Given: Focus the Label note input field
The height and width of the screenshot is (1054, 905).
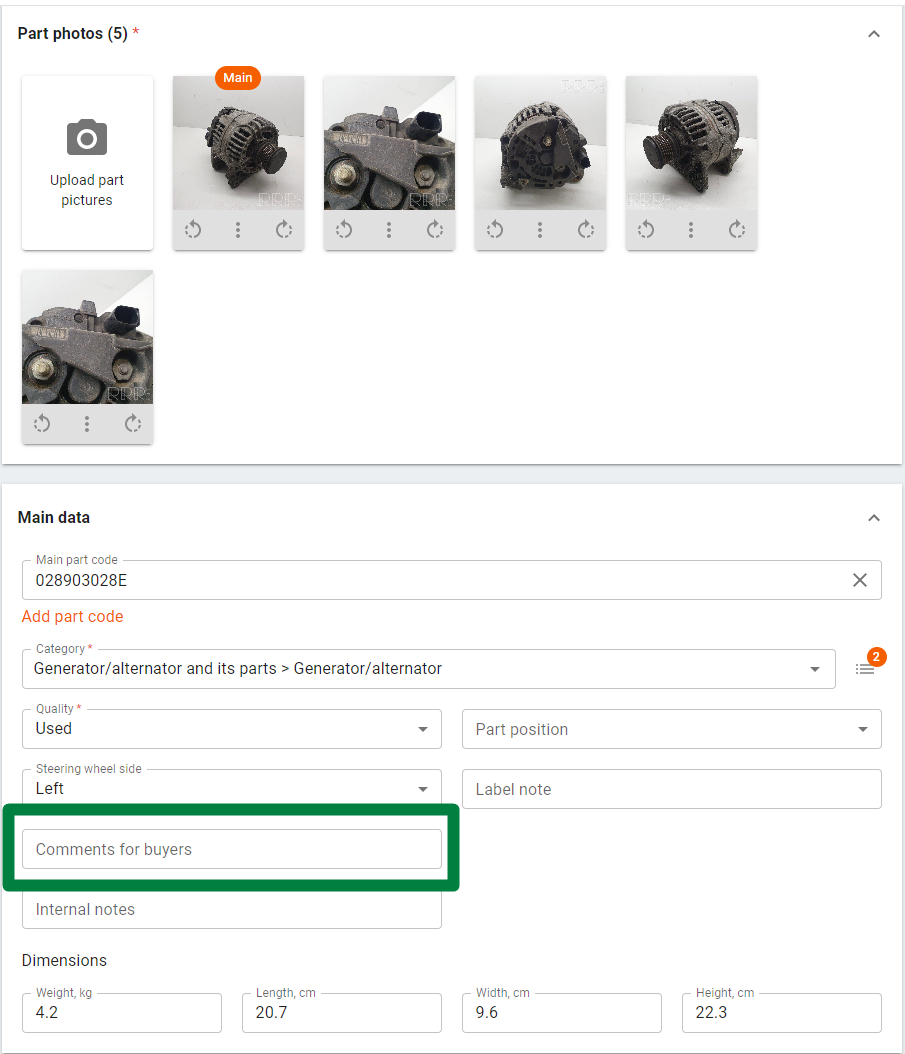Looking at the screenshot, I should pyautogui.click(x=671, y=789).
